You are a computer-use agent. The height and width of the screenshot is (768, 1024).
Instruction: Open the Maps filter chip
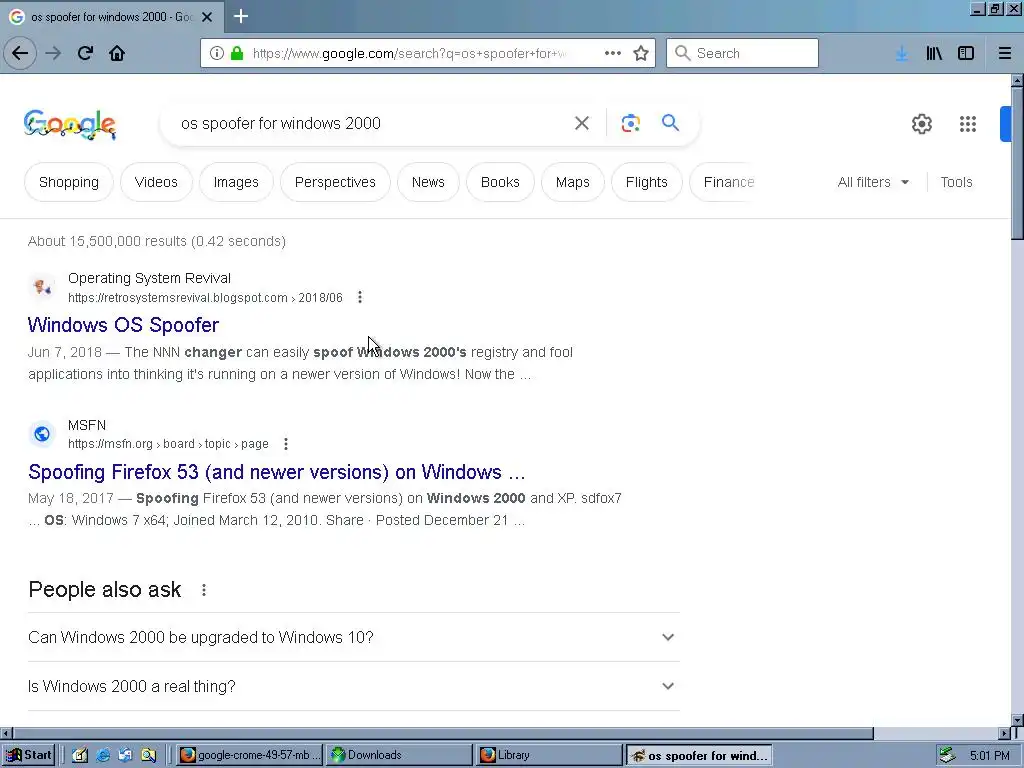[573, 182]
